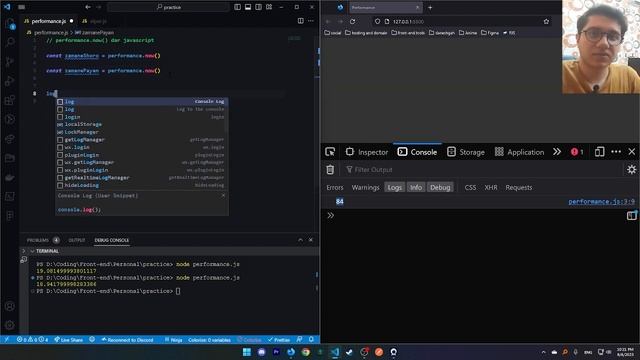This screenshot has width=640, height=360.
Task: Click Live Share in the status bar
Action: pos(69,339)
